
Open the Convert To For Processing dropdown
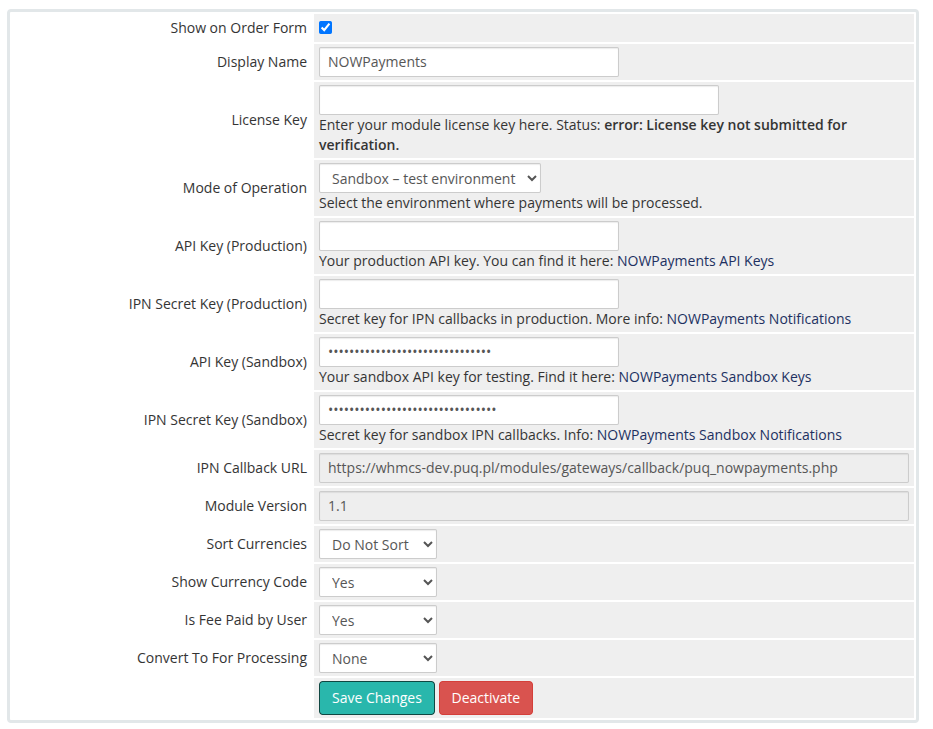click(x=377, y=659)
